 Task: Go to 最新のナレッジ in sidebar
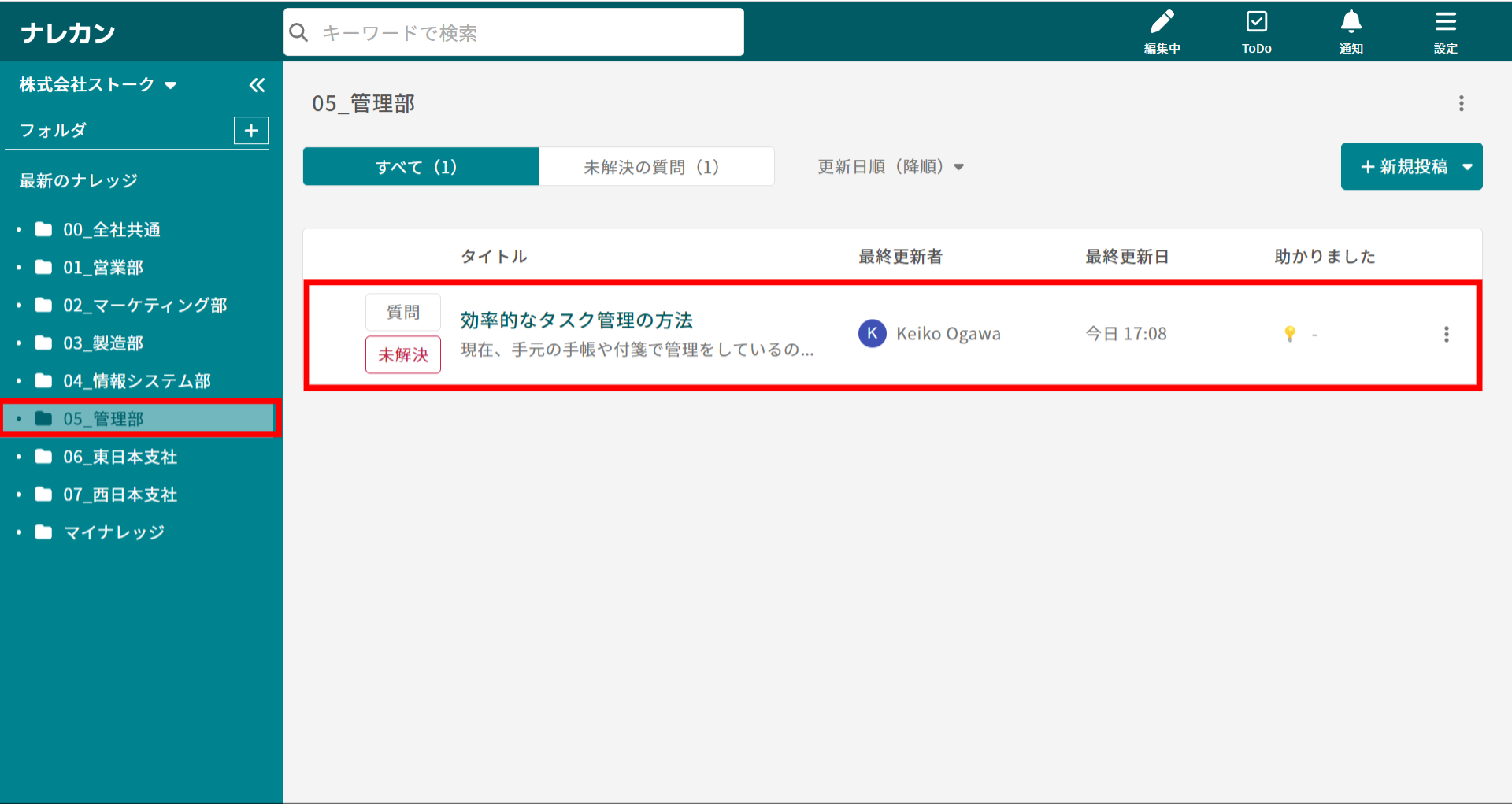[79, 181]
